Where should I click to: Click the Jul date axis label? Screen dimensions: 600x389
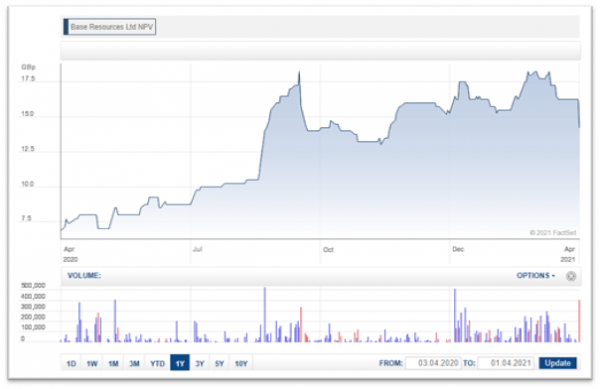click(x=197, y=249)
